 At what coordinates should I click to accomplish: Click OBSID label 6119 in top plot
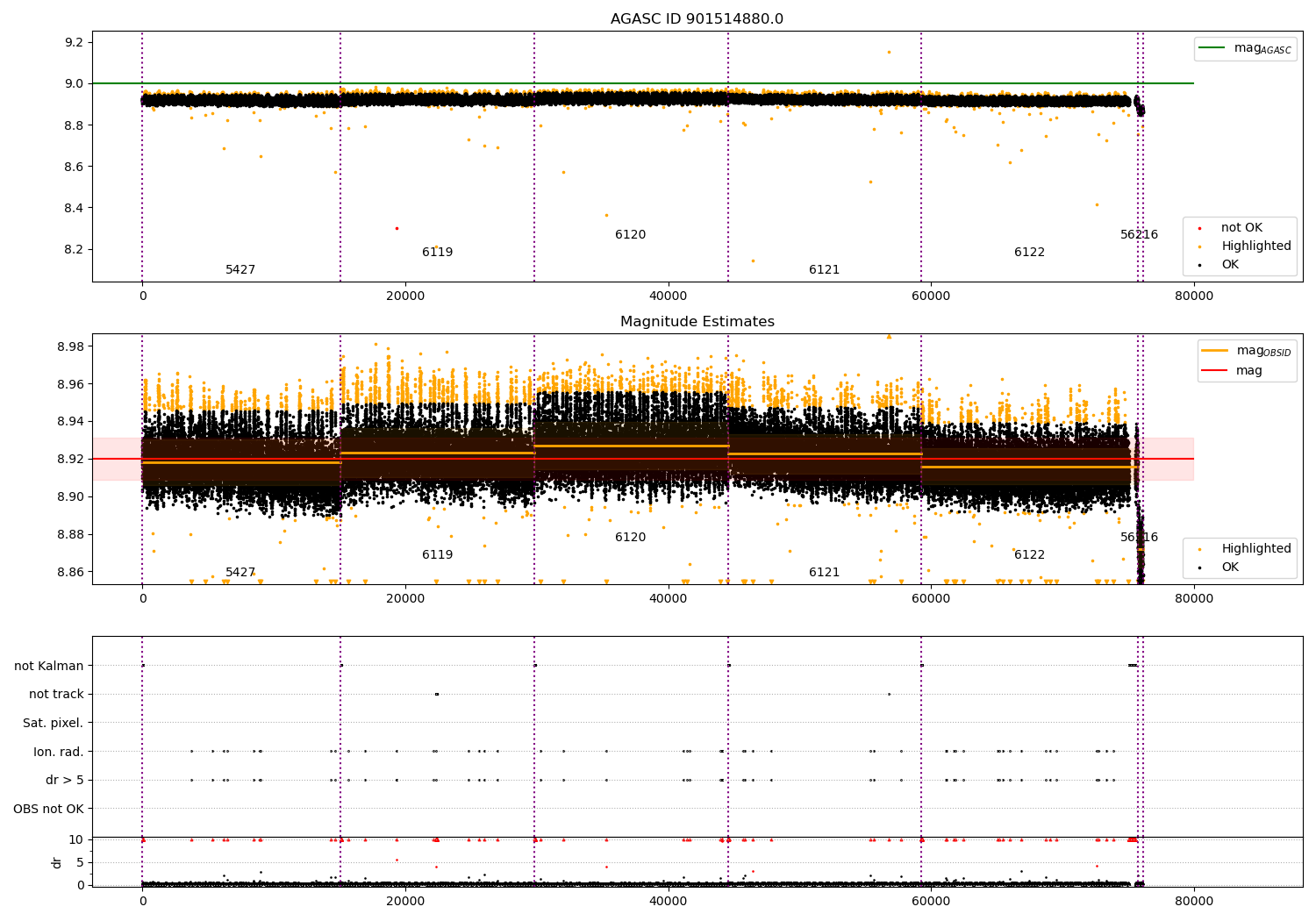click(x=438, y=253)
